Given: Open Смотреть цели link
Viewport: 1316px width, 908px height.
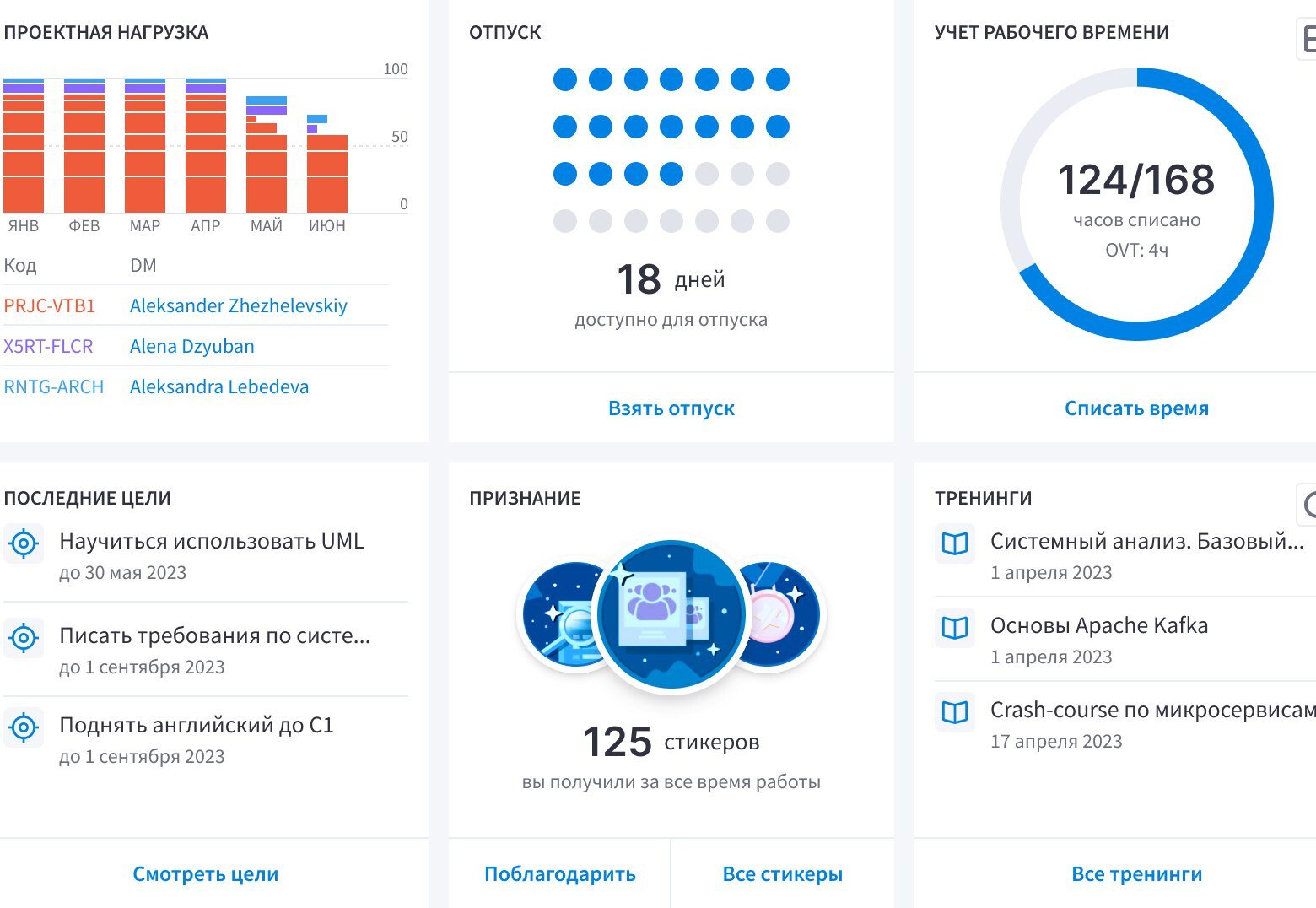Looking at the screenshot, I should click(205, 874).
